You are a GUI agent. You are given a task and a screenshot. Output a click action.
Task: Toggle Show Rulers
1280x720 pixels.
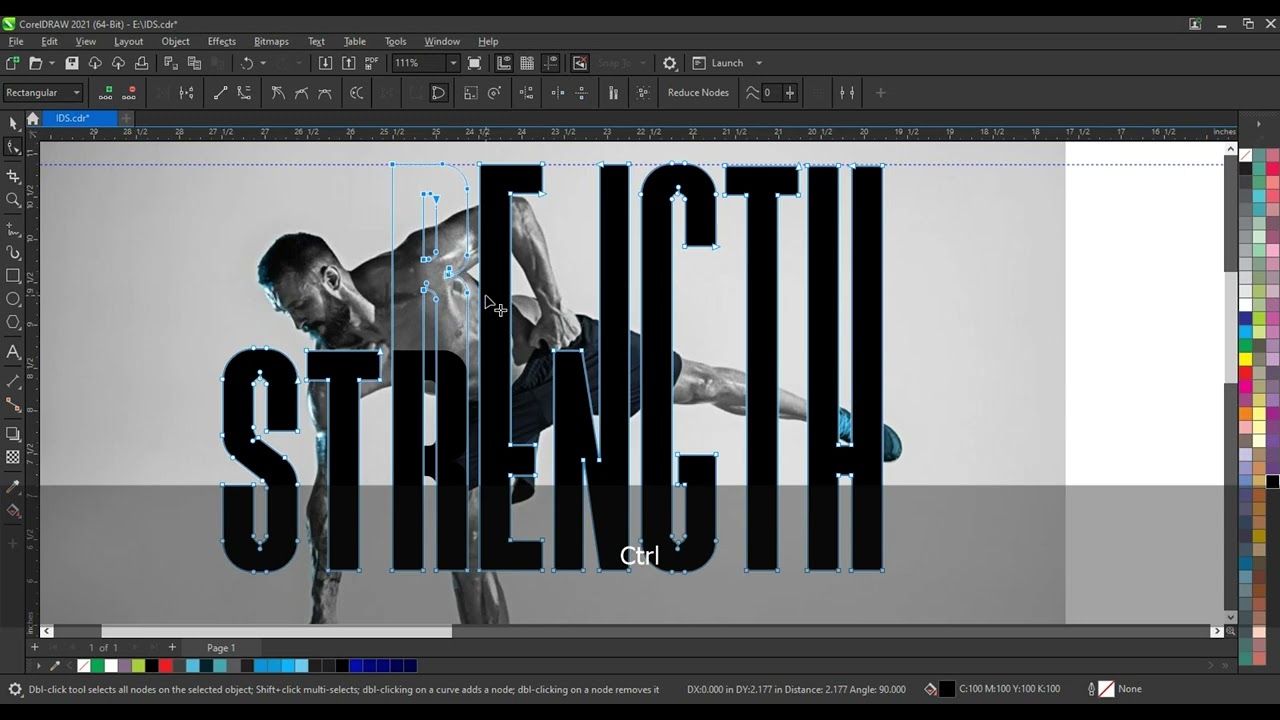click(504, 63)
